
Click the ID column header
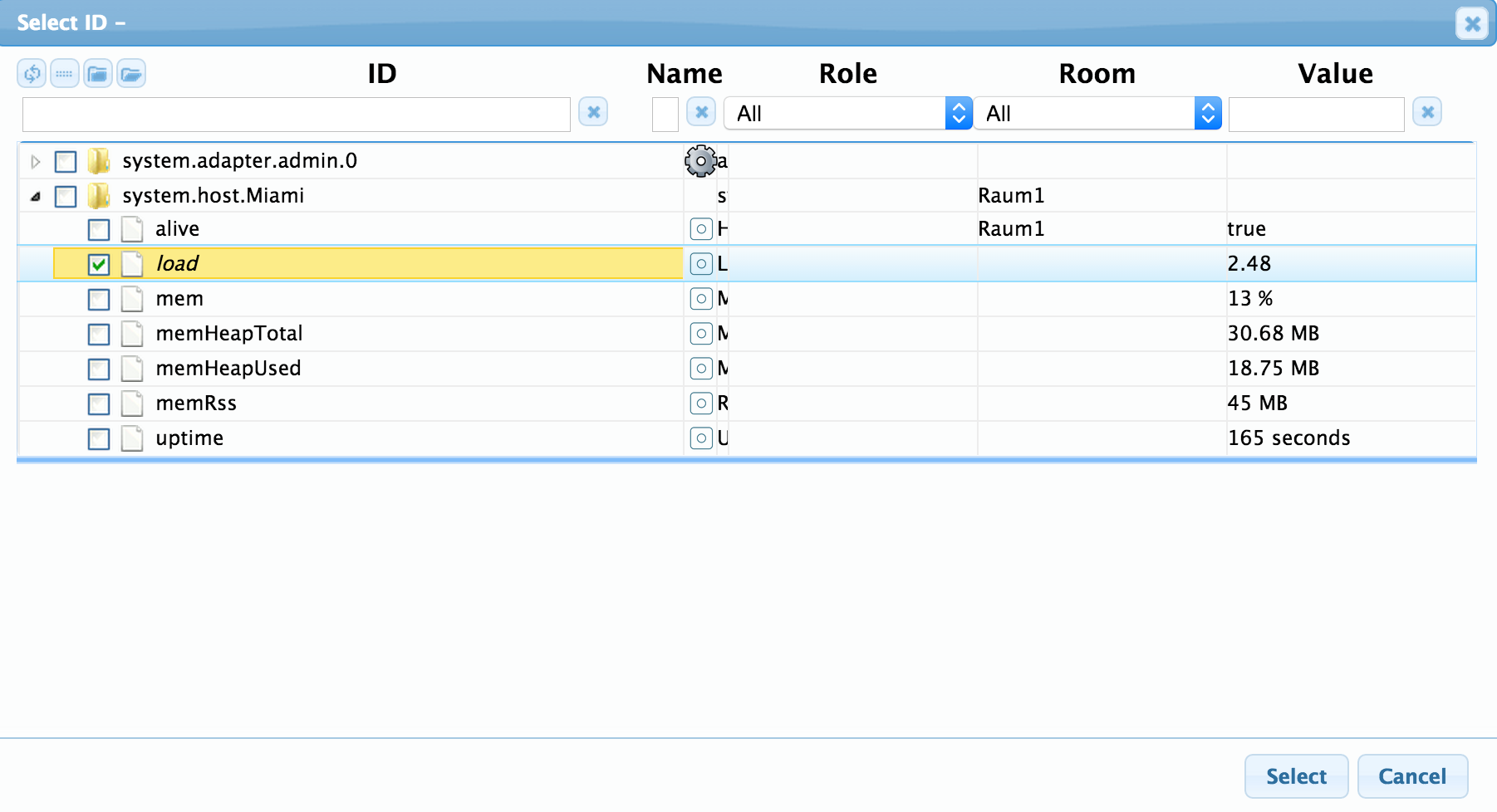[382, 73]
